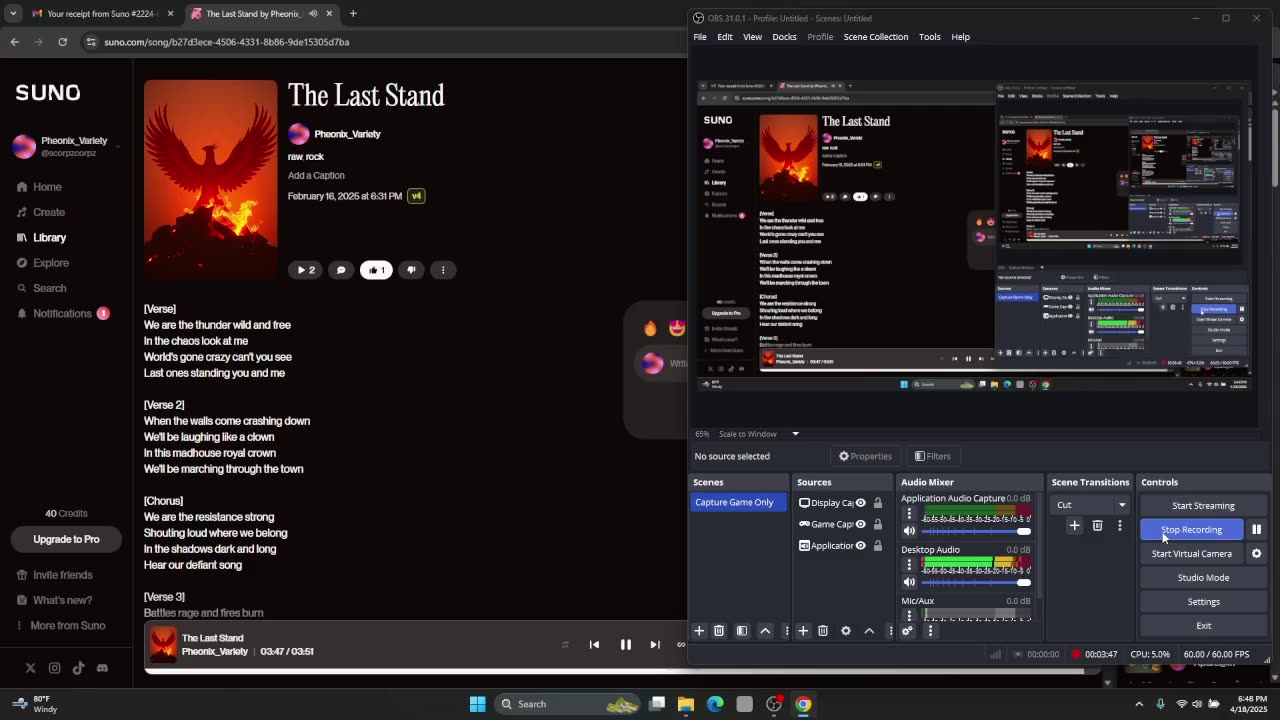Open OBS Edit menu
The width and height of the screenshot is (1280, 720).
coord(725,37)
